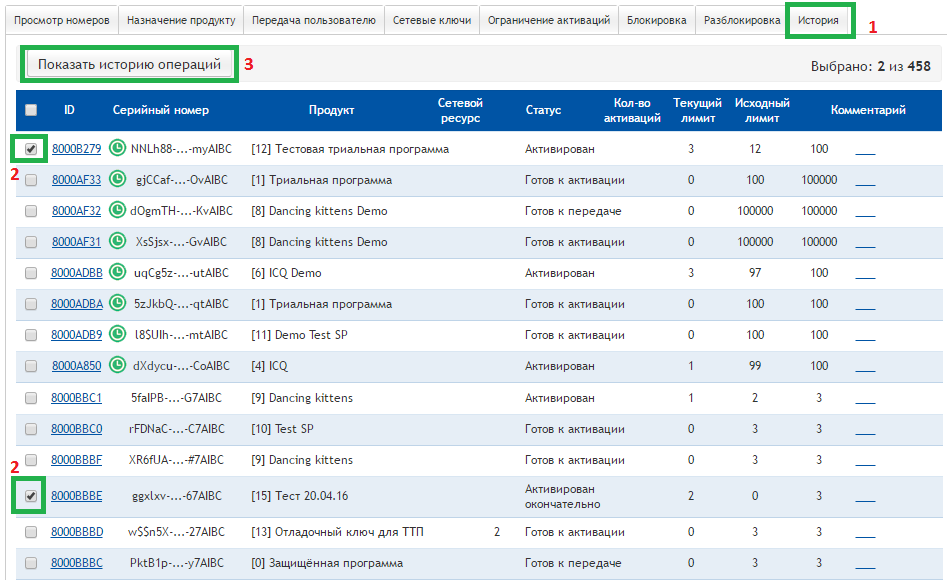Click the Статус column header
Screen dimensions: 947x580
point(543,110)
